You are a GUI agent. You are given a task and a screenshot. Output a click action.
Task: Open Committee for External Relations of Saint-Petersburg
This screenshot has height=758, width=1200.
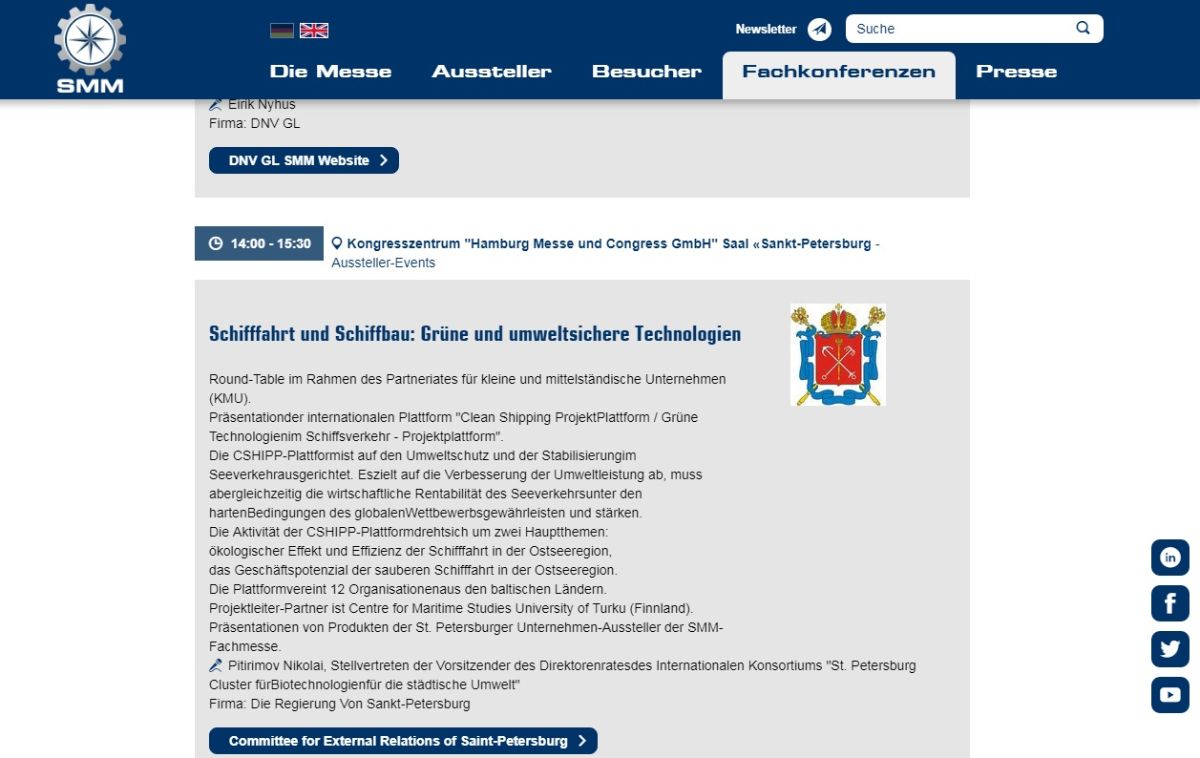(403, 741)
